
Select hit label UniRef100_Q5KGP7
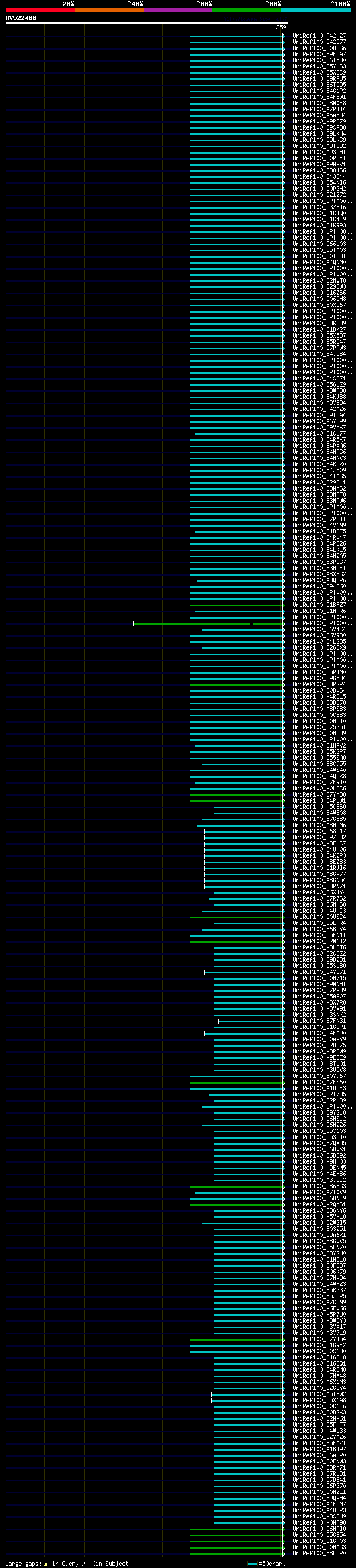click(319, 752)
